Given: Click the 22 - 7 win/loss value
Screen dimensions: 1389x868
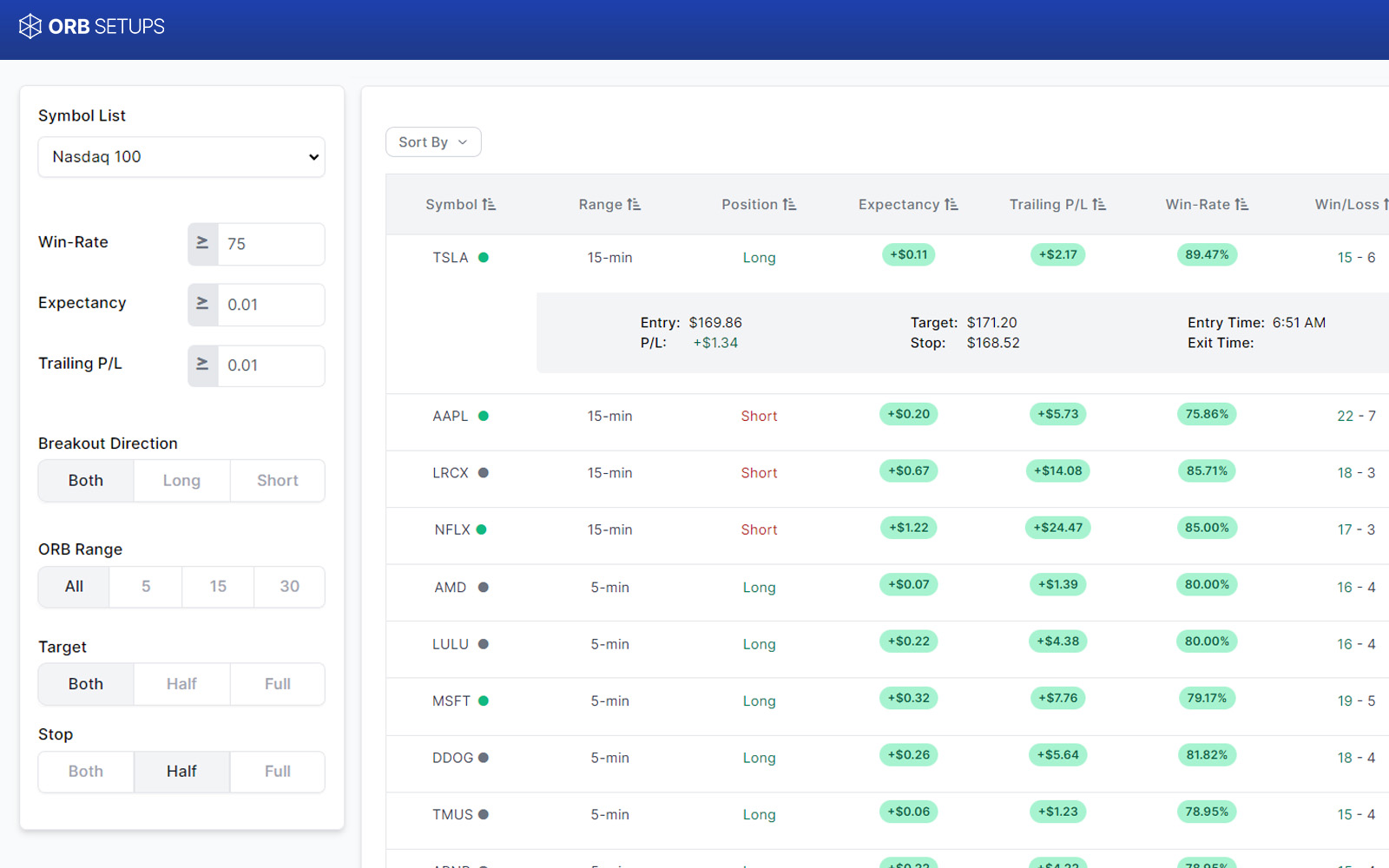Looking at the screenshot, I should pyautogui.click(x=1356, y=416).
